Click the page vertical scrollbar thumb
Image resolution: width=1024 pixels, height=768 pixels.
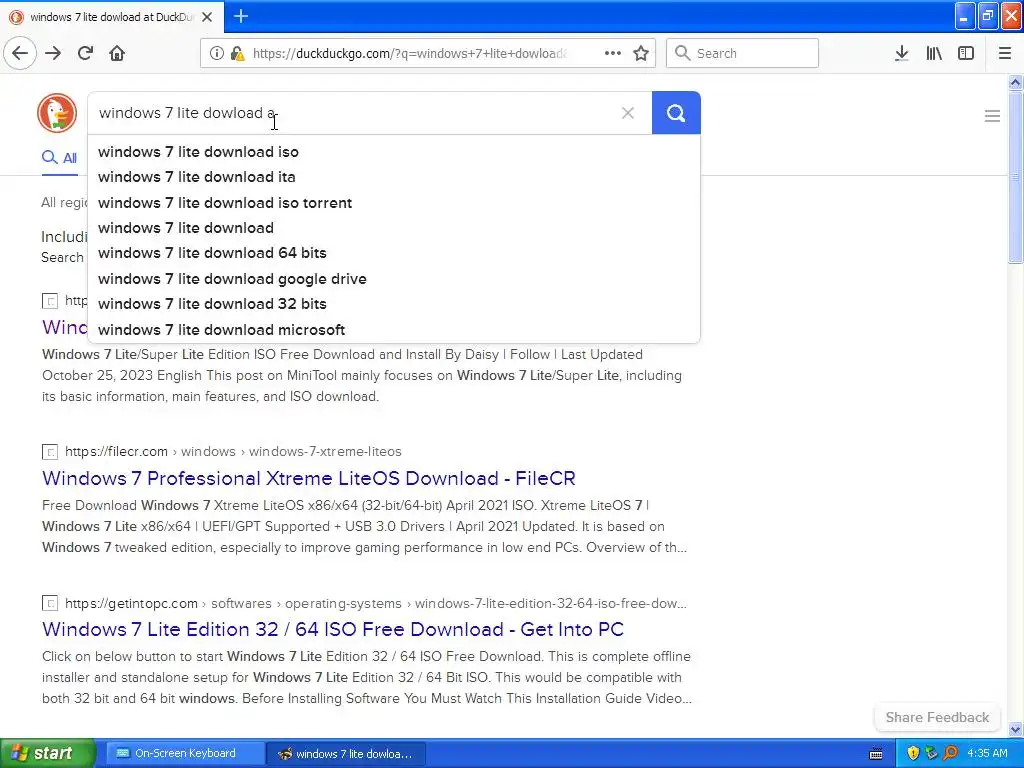pyautogui.click(x=1015, y=178)
